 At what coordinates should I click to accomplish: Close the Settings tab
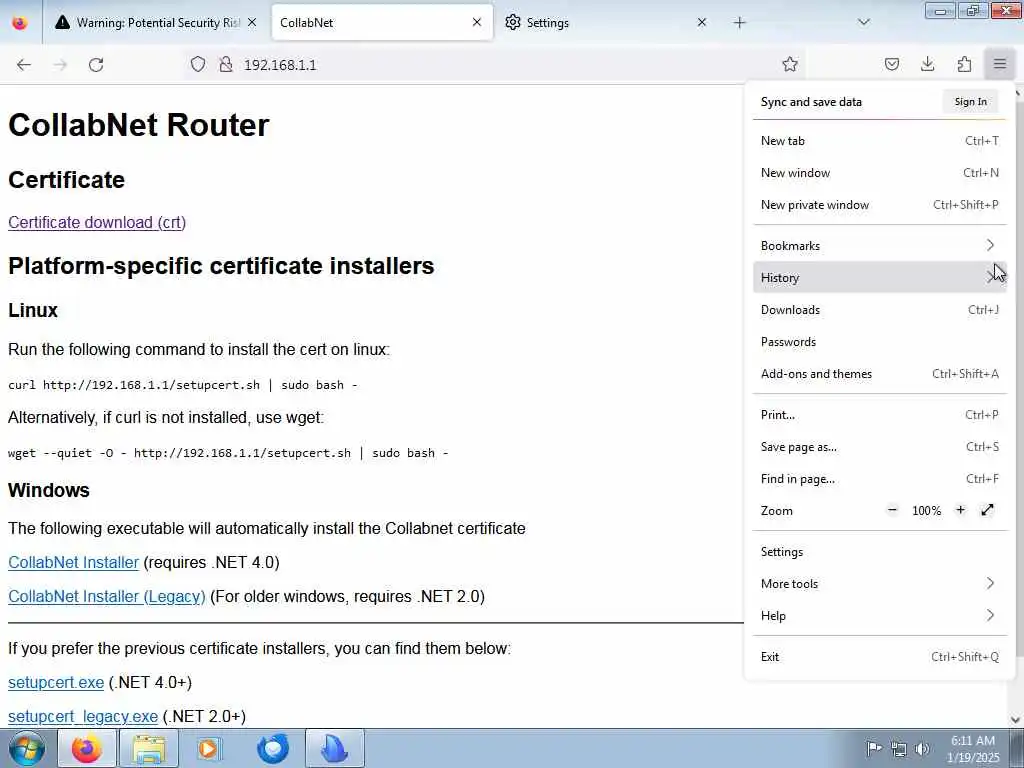pyautogui.click(x=701, y=22)
